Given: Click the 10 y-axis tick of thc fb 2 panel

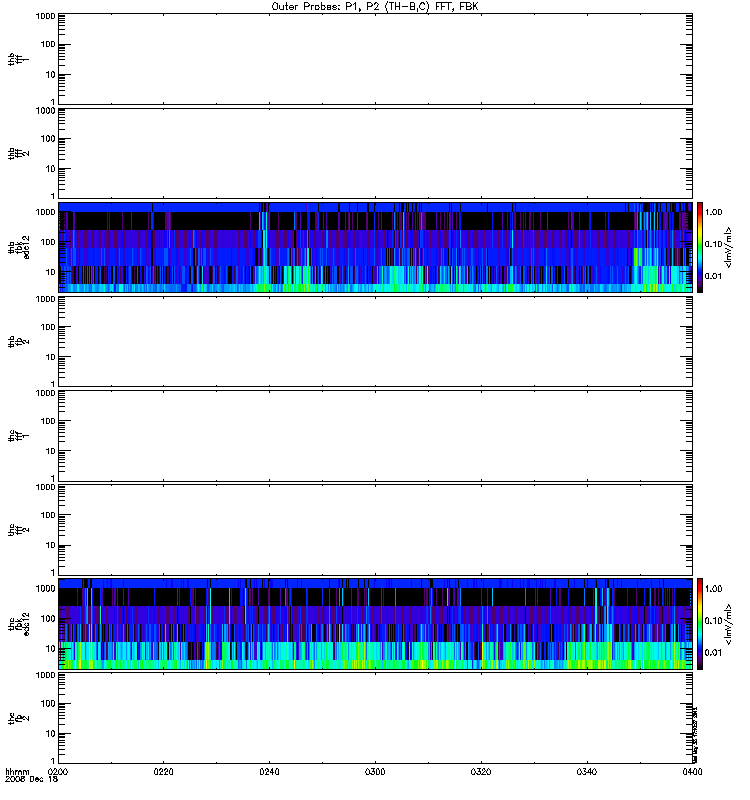Looking at the screenshot, I should tap(51, 734).
